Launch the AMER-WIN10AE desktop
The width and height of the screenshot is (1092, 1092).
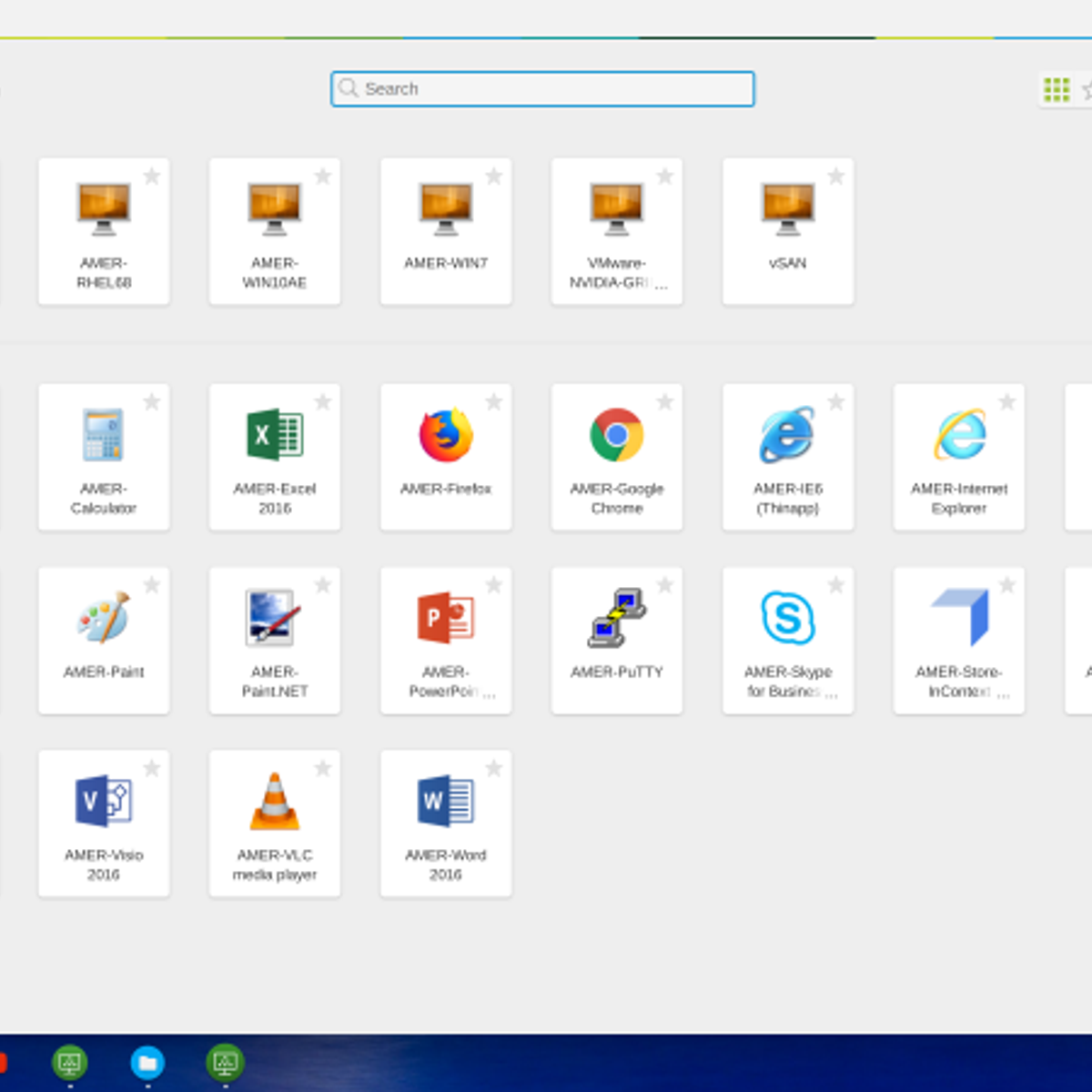click(275, 208)
